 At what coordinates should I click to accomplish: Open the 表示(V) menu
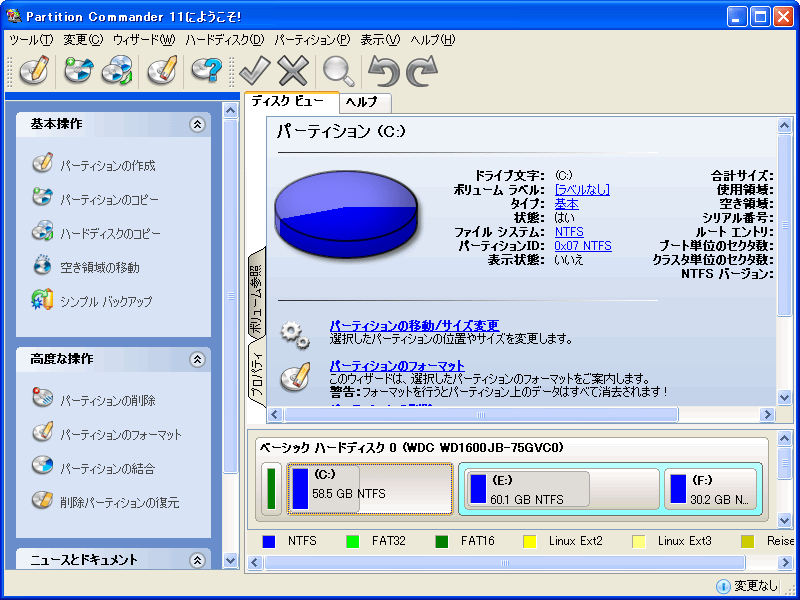click(x=380, y=40)
